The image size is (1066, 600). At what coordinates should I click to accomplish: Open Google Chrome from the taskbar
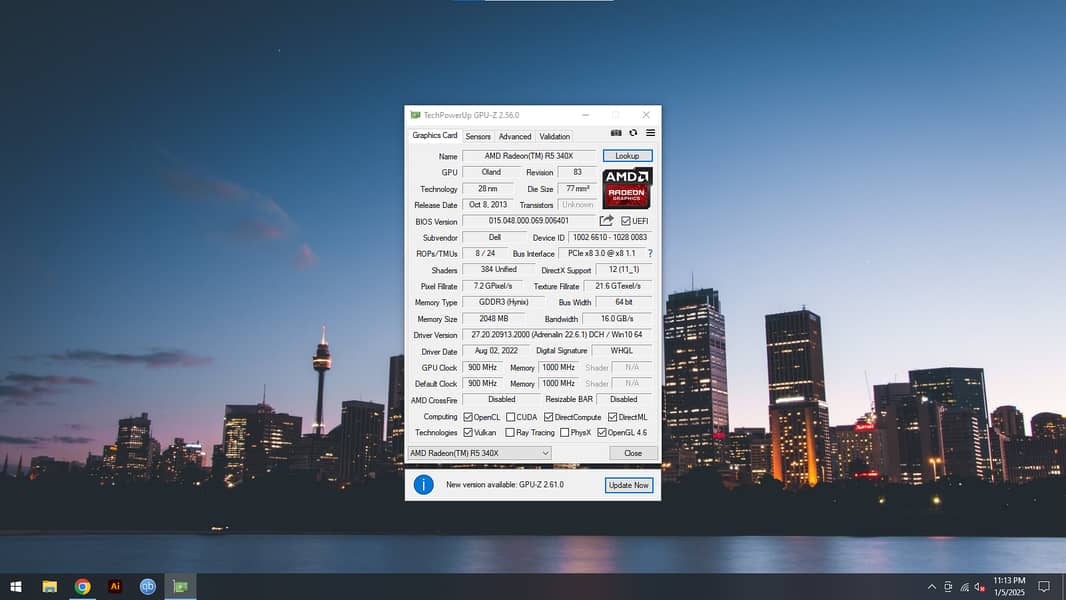(82, 586)
